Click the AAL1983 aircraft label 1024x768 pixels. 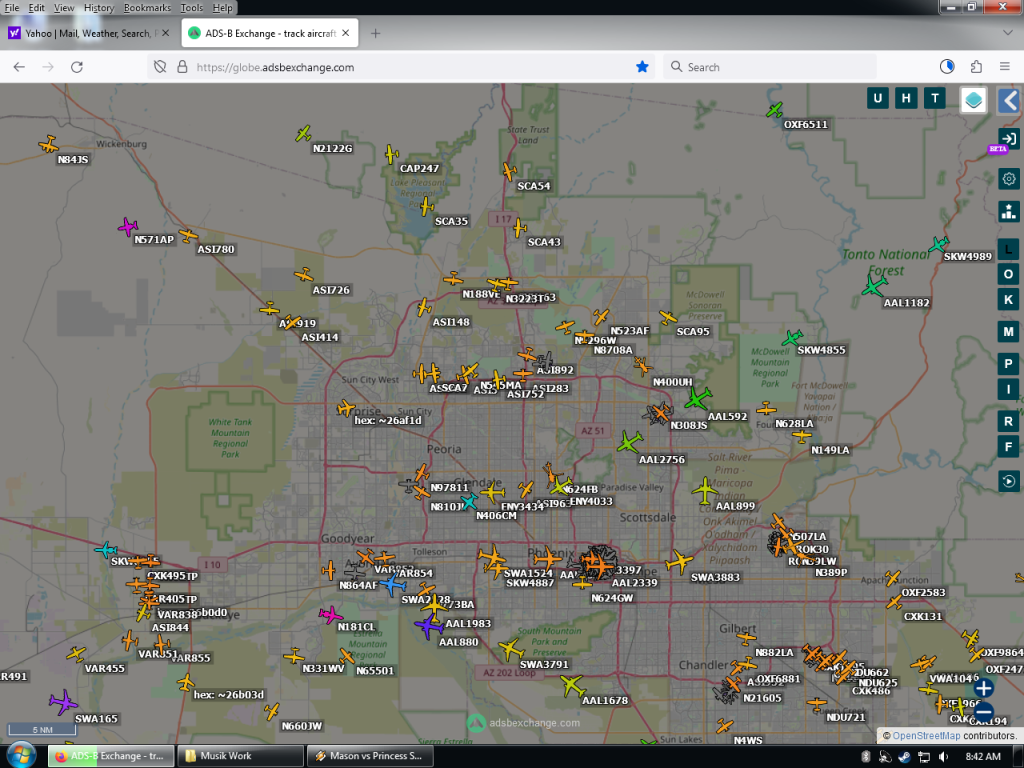(468, 624)
